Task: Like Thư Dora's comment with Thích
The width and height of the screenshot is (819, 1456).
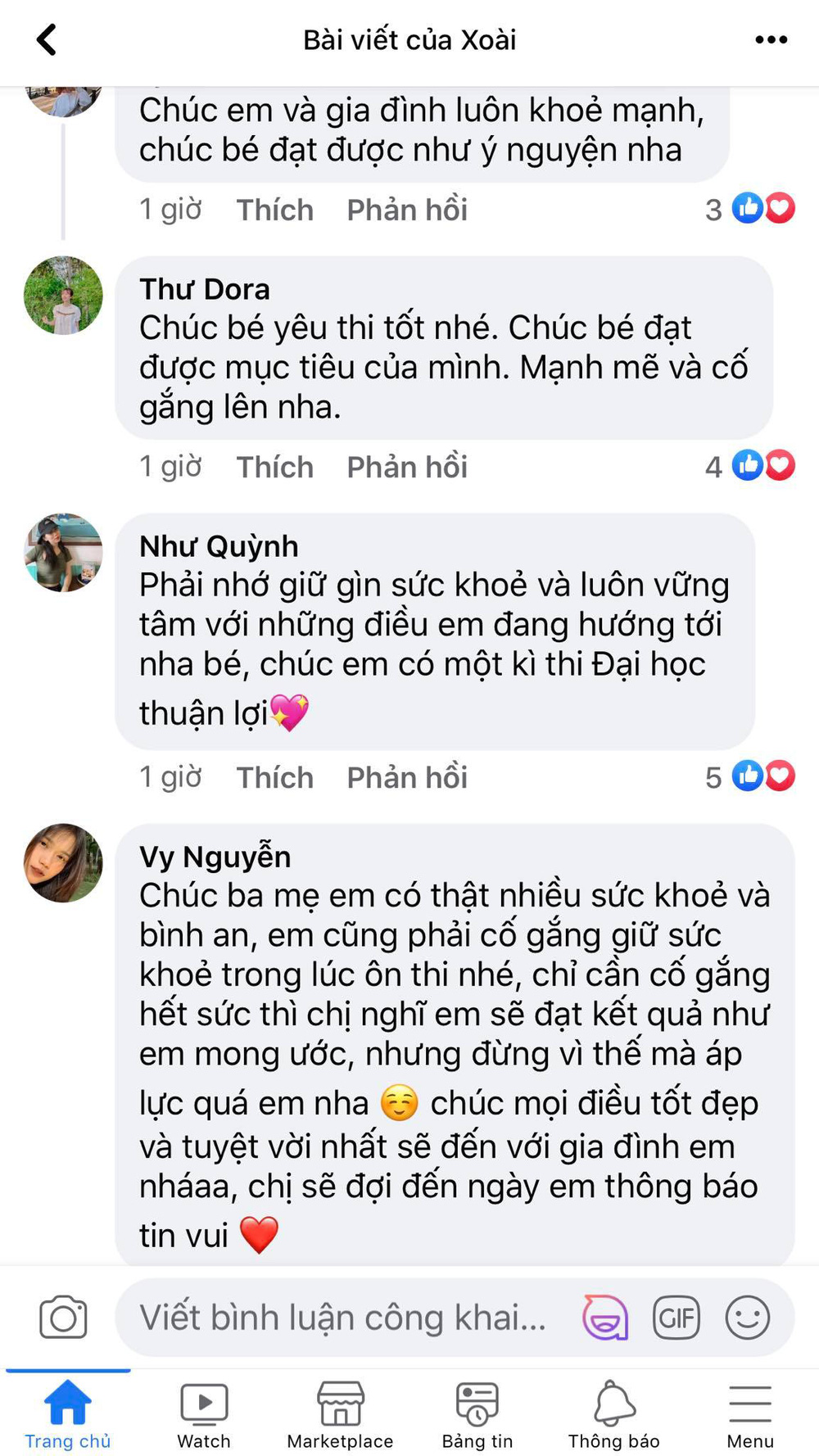Action: 275,467
